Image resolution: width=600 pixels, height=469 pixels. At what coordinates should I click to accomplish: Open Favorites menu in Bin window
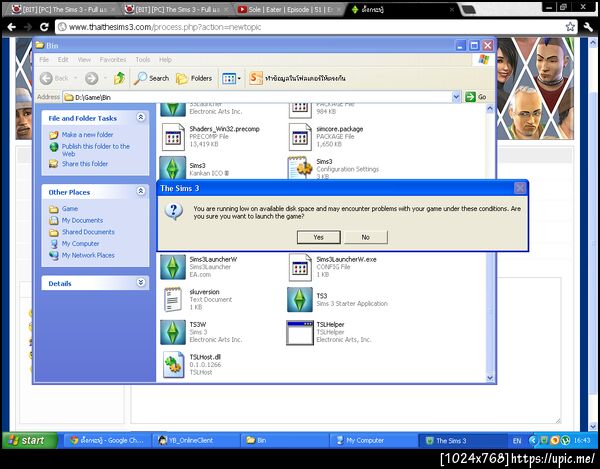[113, 60]
